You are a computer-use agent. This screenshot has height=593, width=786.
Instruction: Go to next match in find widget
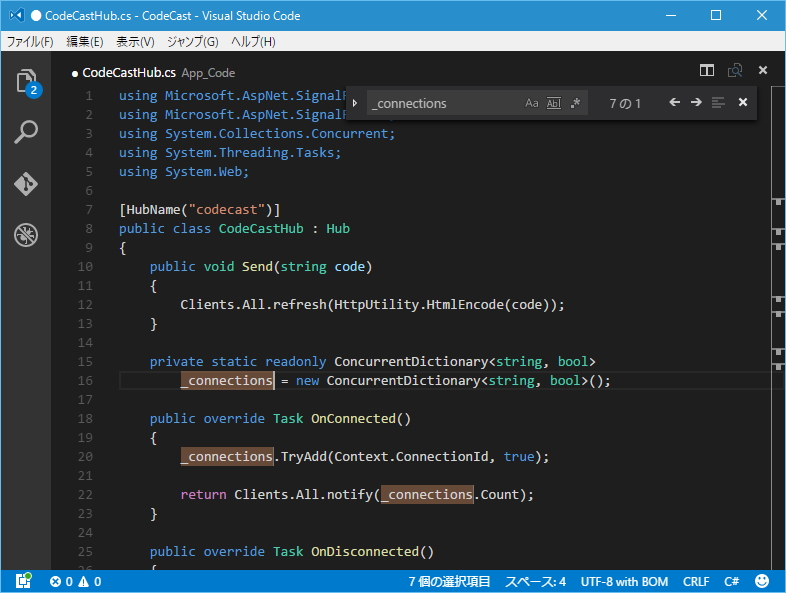tap(696, 103)
